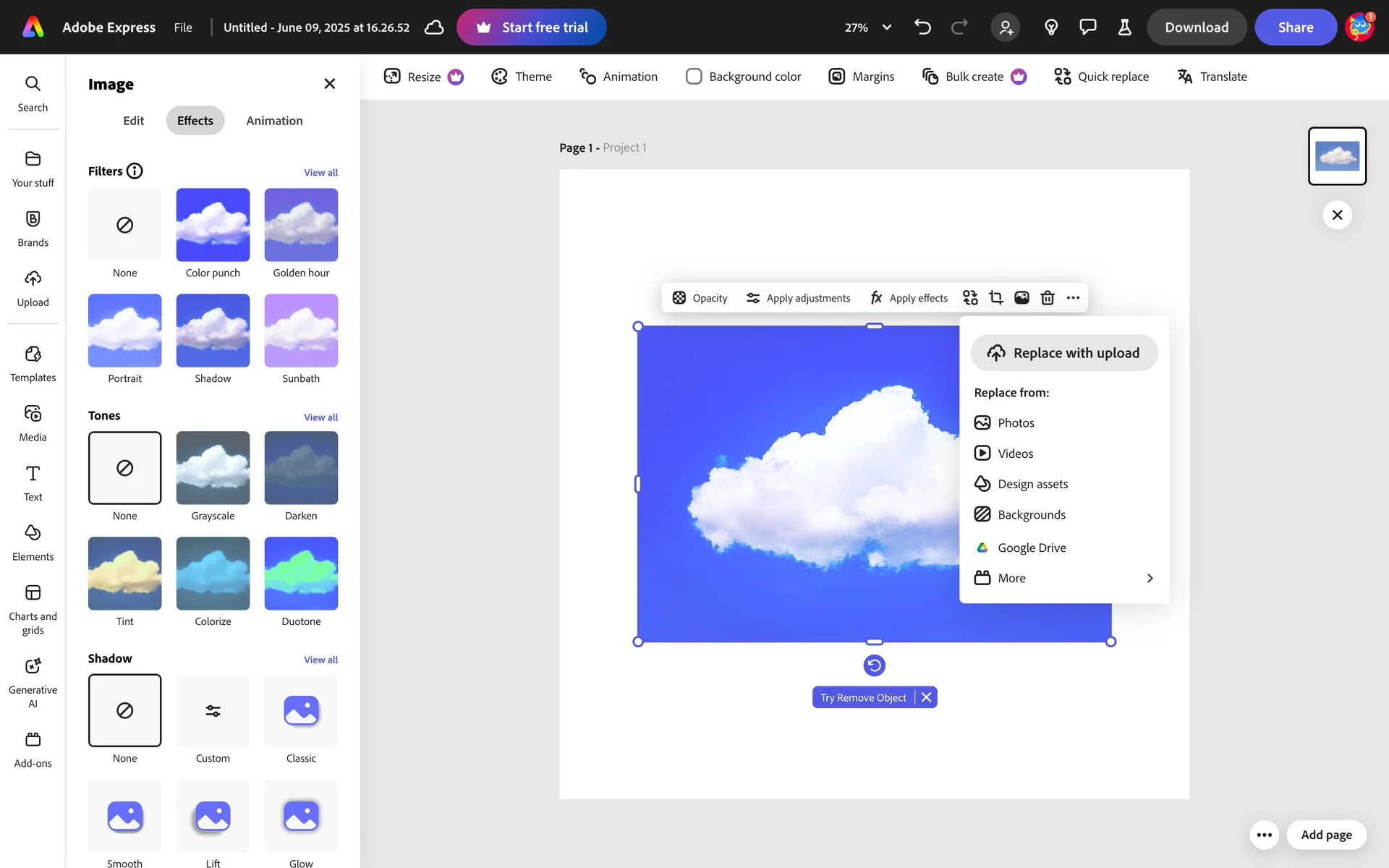Screen dimensions: 1389x868
Task: Click the crop icon in floating toolbar
Action: (996, 298)
